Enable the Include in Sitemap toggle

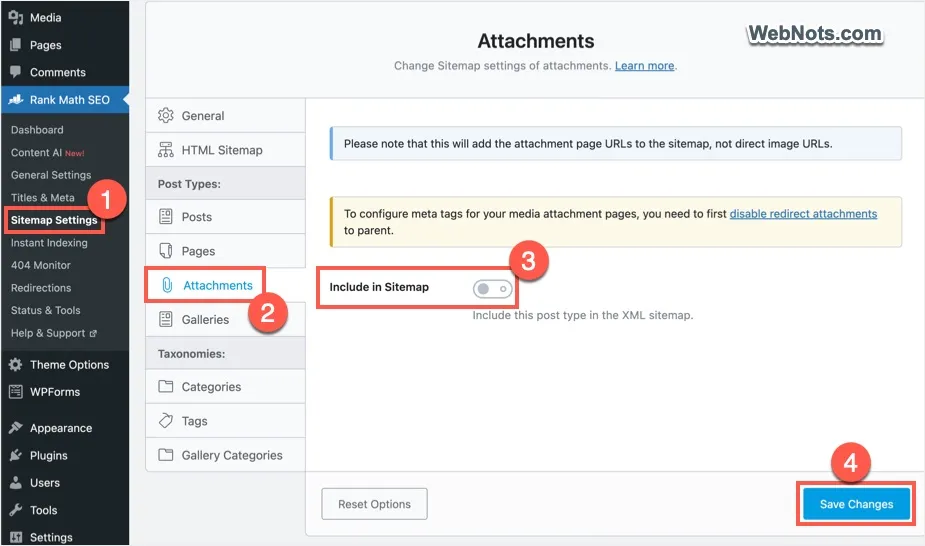click(492, 288)
